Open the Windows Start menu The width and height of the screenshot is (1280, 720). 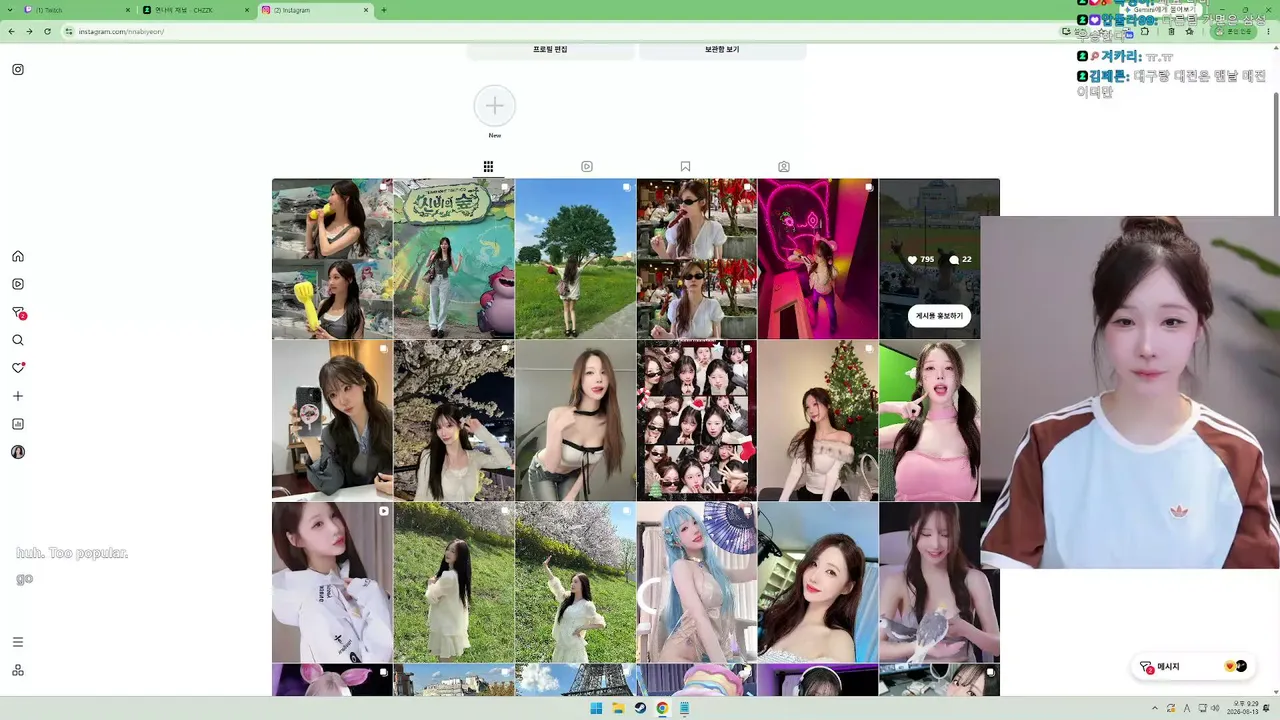pyautogui.click(x=596, y=708)
